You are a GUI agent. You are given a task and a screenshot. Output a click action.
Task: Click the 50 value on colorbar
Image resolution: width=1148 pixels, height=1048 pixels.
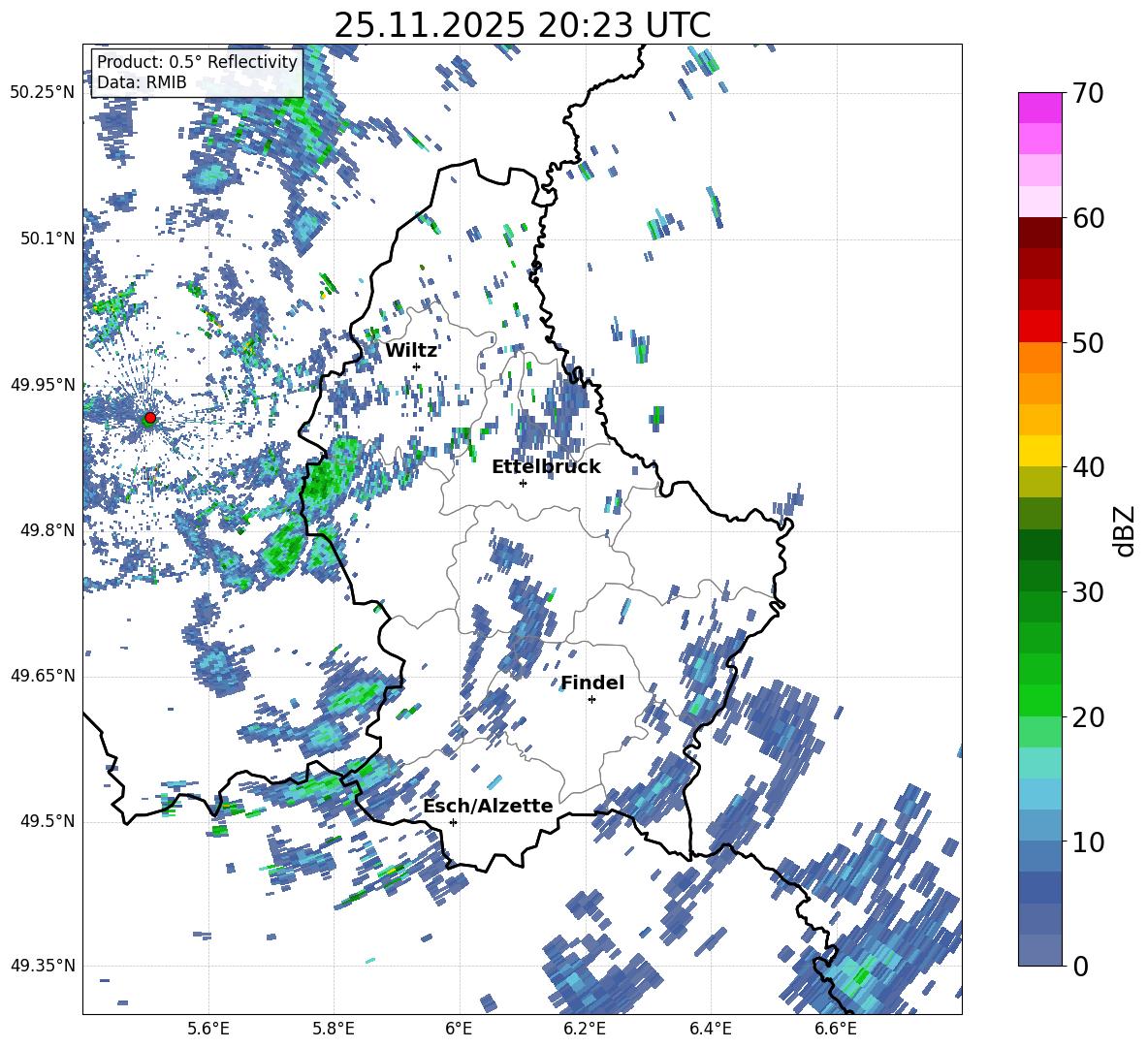1088,343
